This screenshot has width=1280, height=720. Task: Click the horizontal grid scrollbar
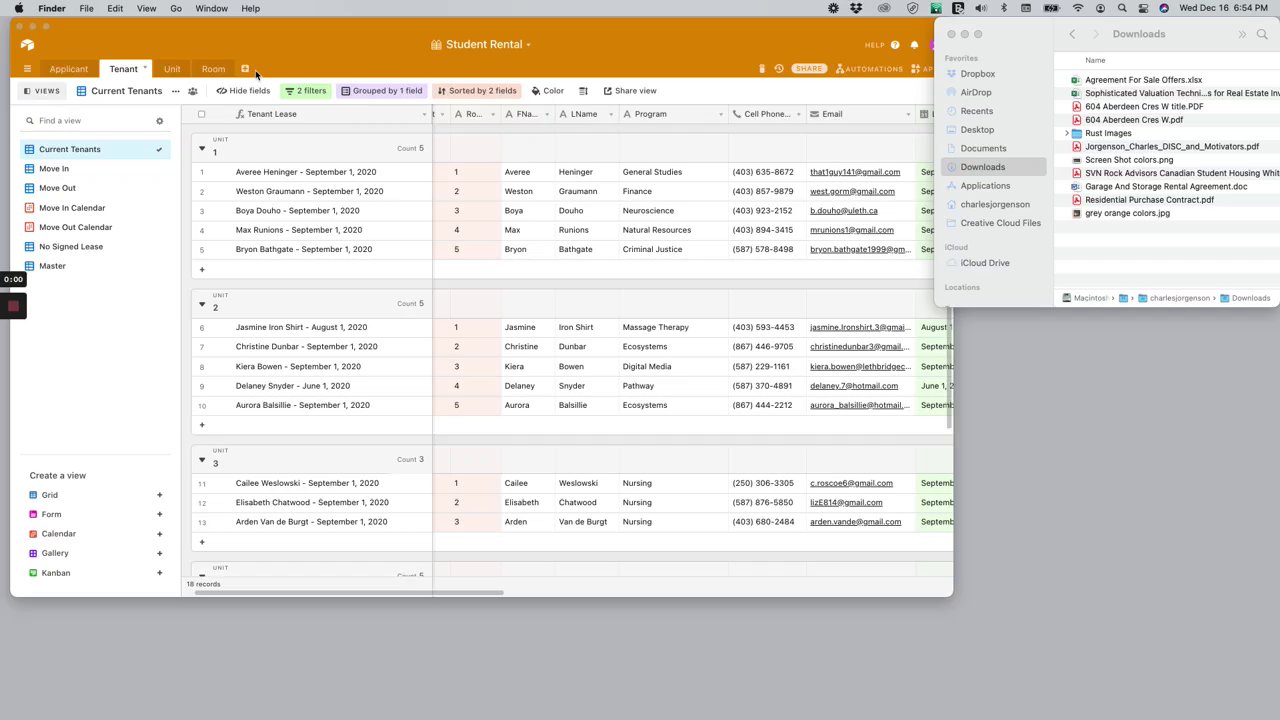350,593
